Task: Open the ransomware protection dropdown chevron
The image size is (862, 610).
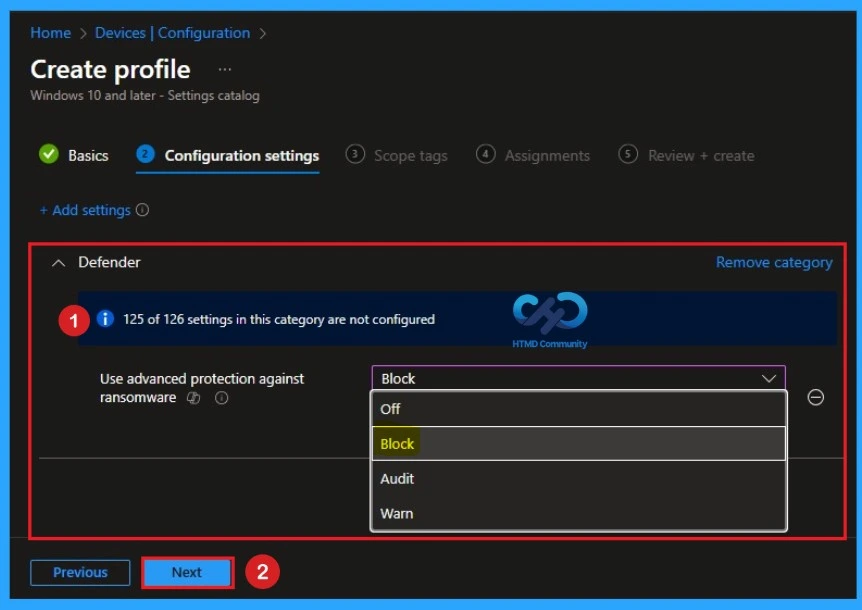Action: click(768, 378)
